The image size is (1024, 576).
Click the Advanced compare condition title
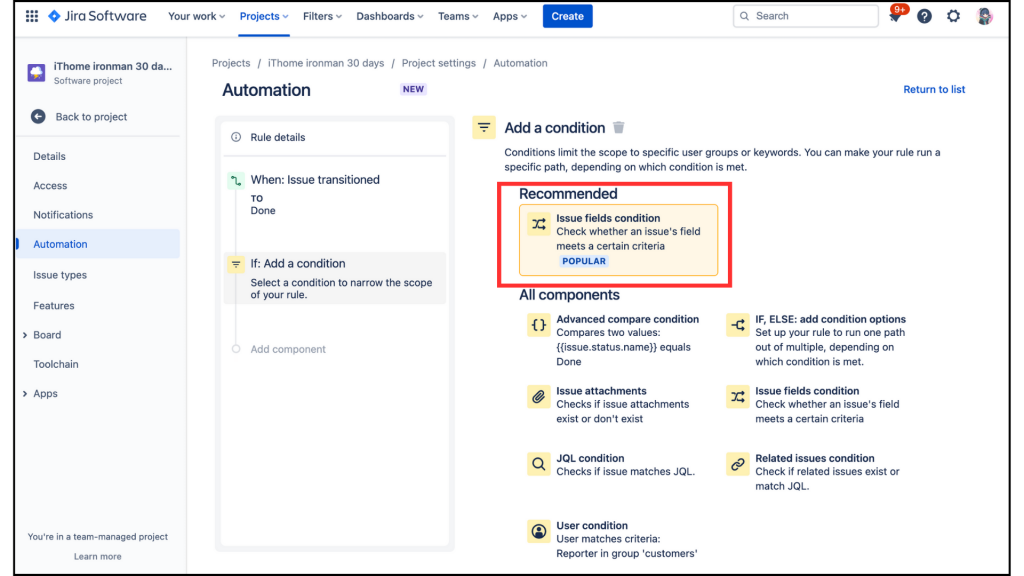coord(628,319)
